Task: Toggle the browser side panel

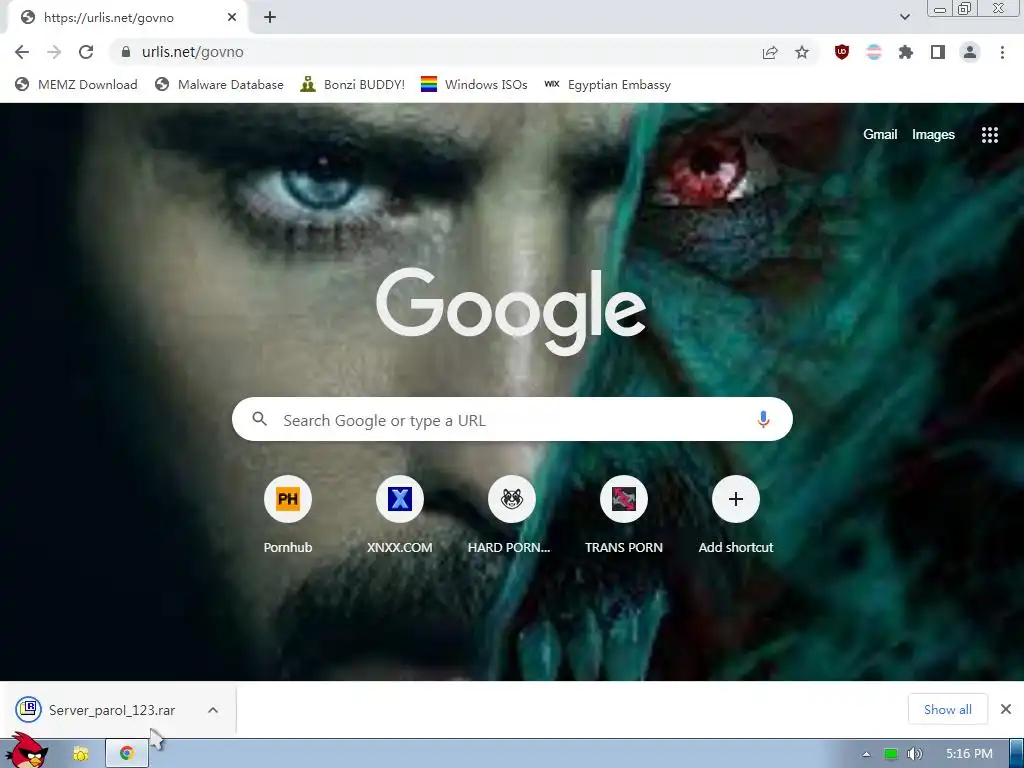Action: click(x=938, y=52)
